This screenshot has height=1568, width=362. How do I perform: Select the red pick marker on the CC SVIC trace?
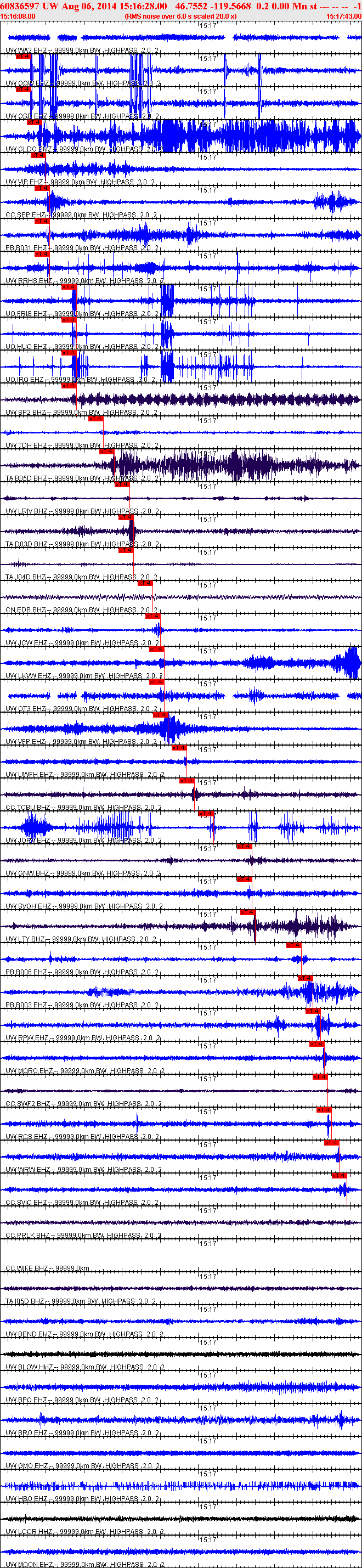pyautogui.click(x=339, y=1176)
